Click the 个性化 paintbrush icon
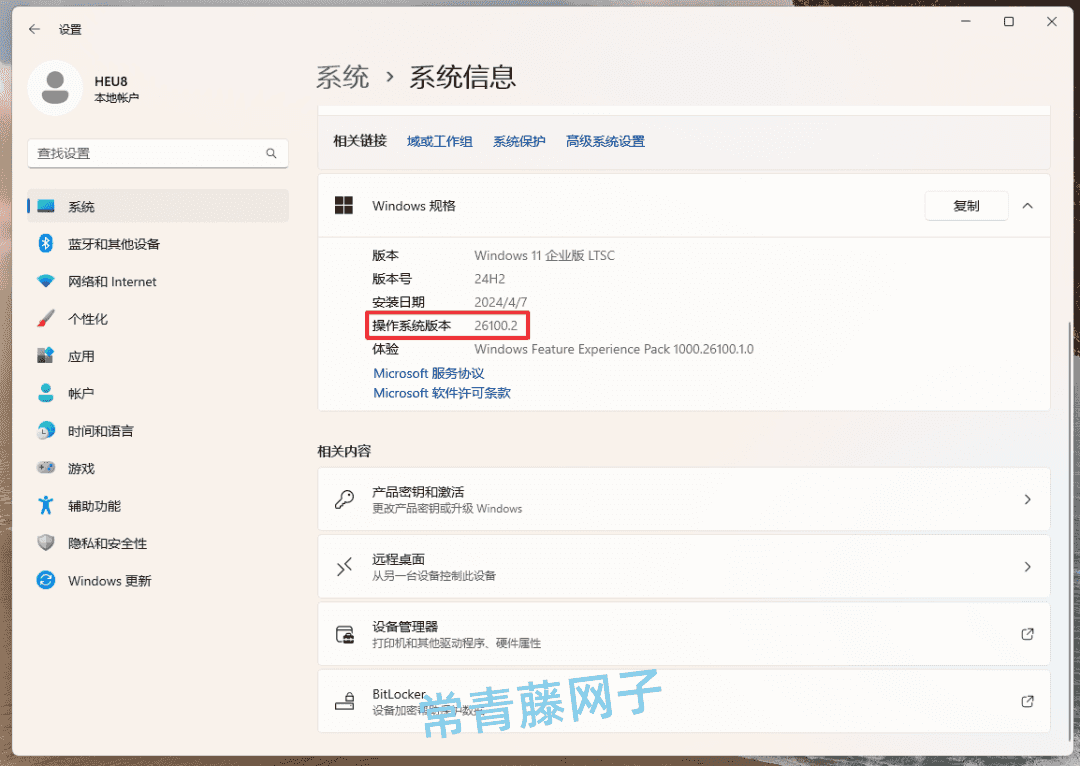 click(x=46, y=318)
